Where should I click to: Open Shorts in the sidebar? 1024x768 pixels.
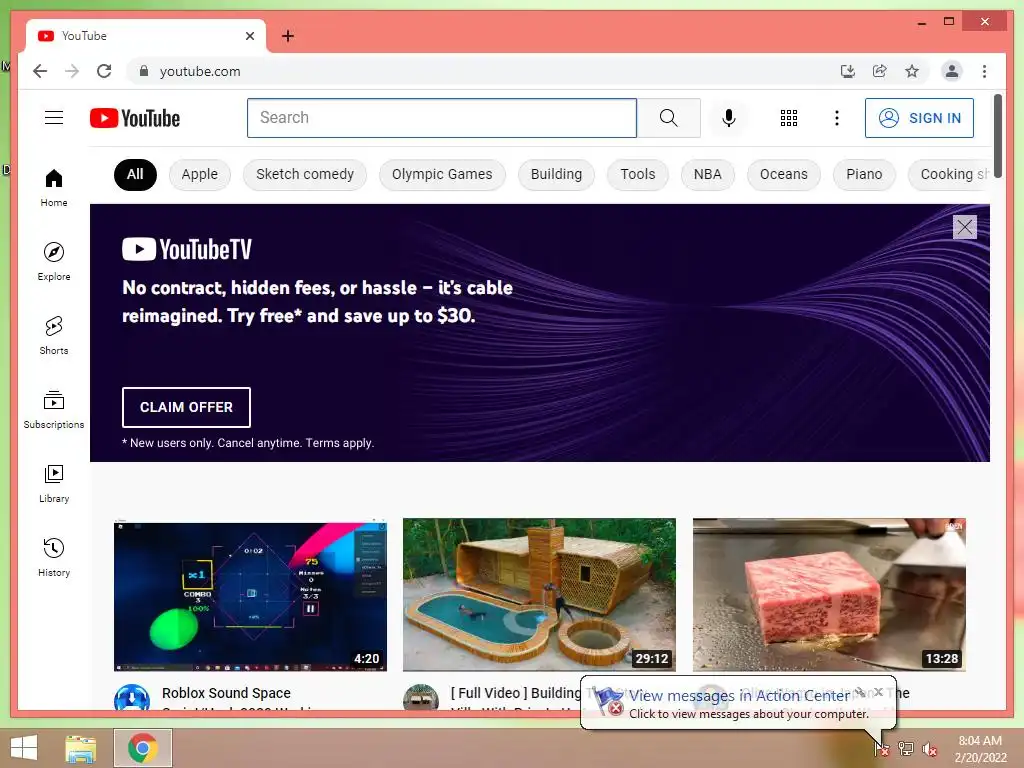pyautogui.click(x=54, y=334)
